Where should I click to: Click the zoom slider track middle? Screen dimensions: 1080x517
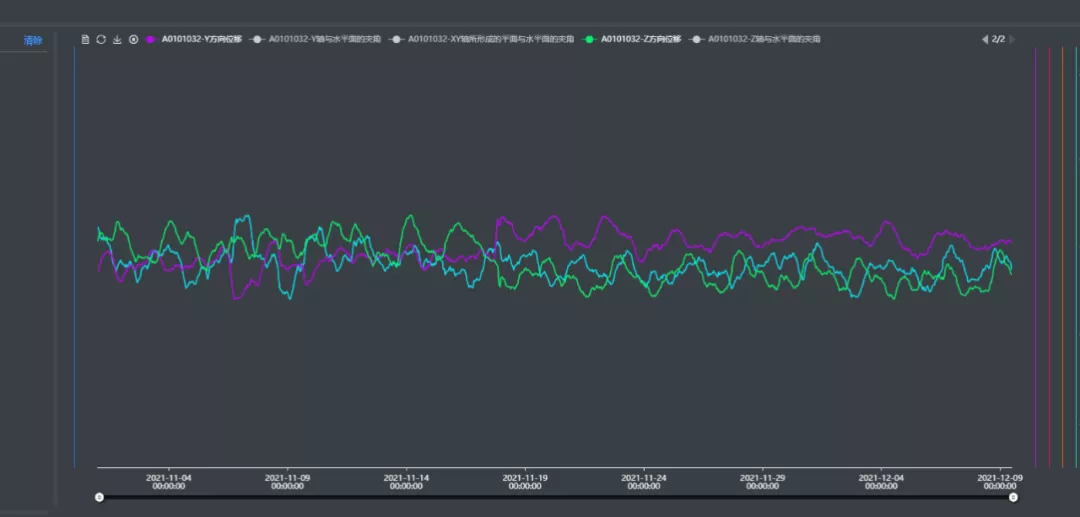pos(555,496)
